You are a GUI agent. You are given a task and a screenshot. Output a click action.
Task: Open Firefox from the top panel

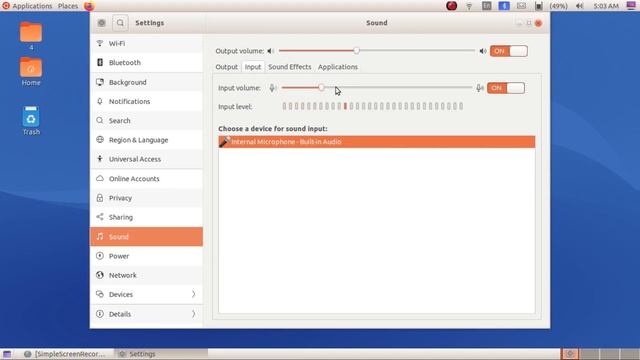click(89, 6)
